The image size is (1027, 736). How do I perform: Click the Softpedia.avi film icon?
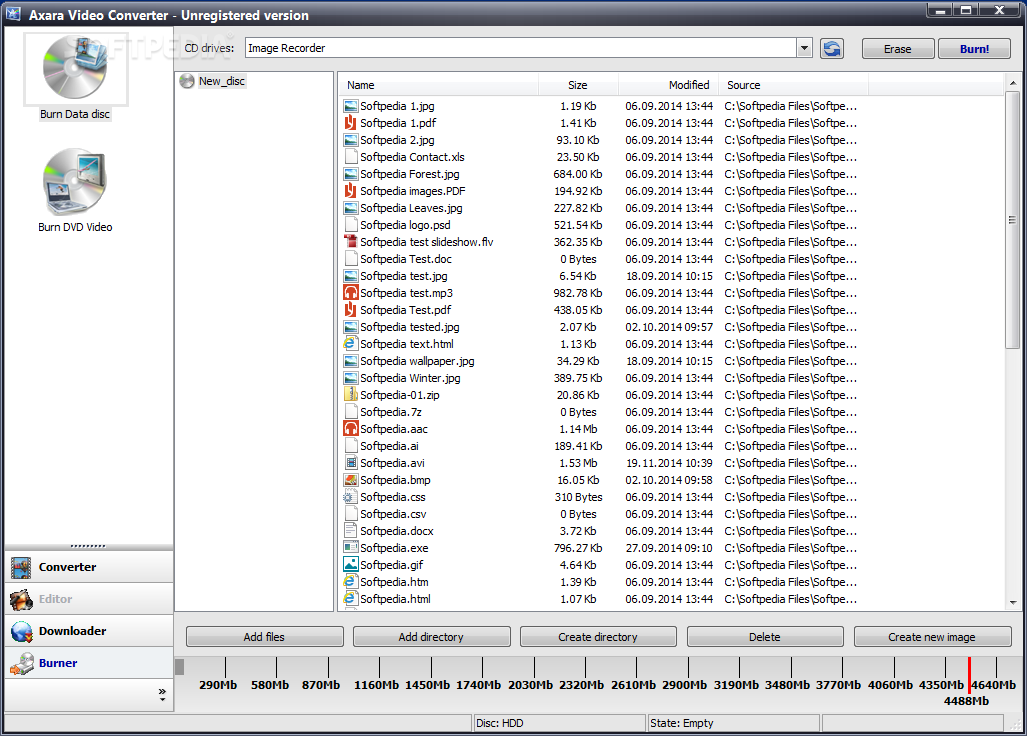[351, 464]
